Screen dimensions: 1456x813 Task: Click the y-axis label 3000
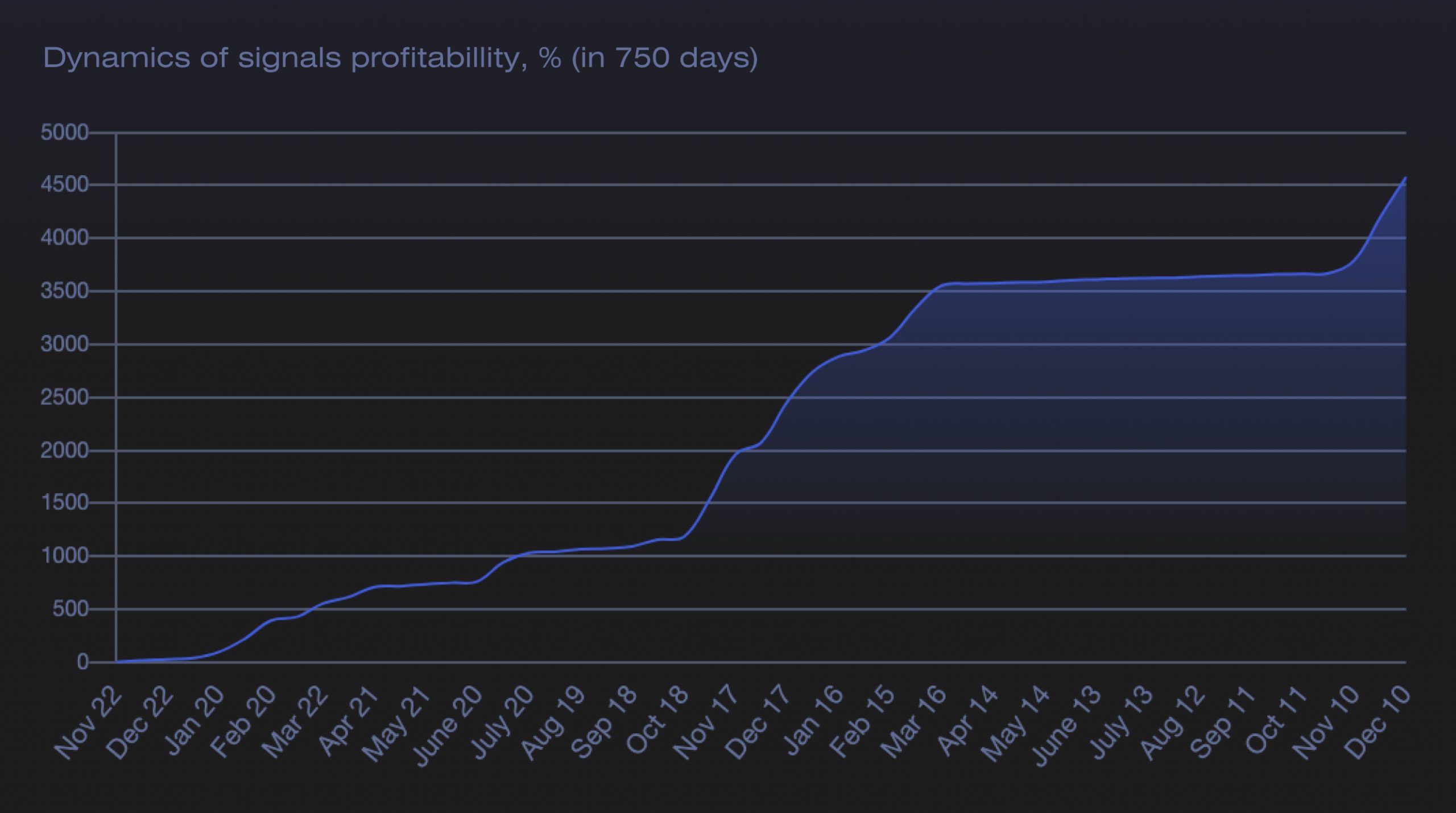(64, 344)
